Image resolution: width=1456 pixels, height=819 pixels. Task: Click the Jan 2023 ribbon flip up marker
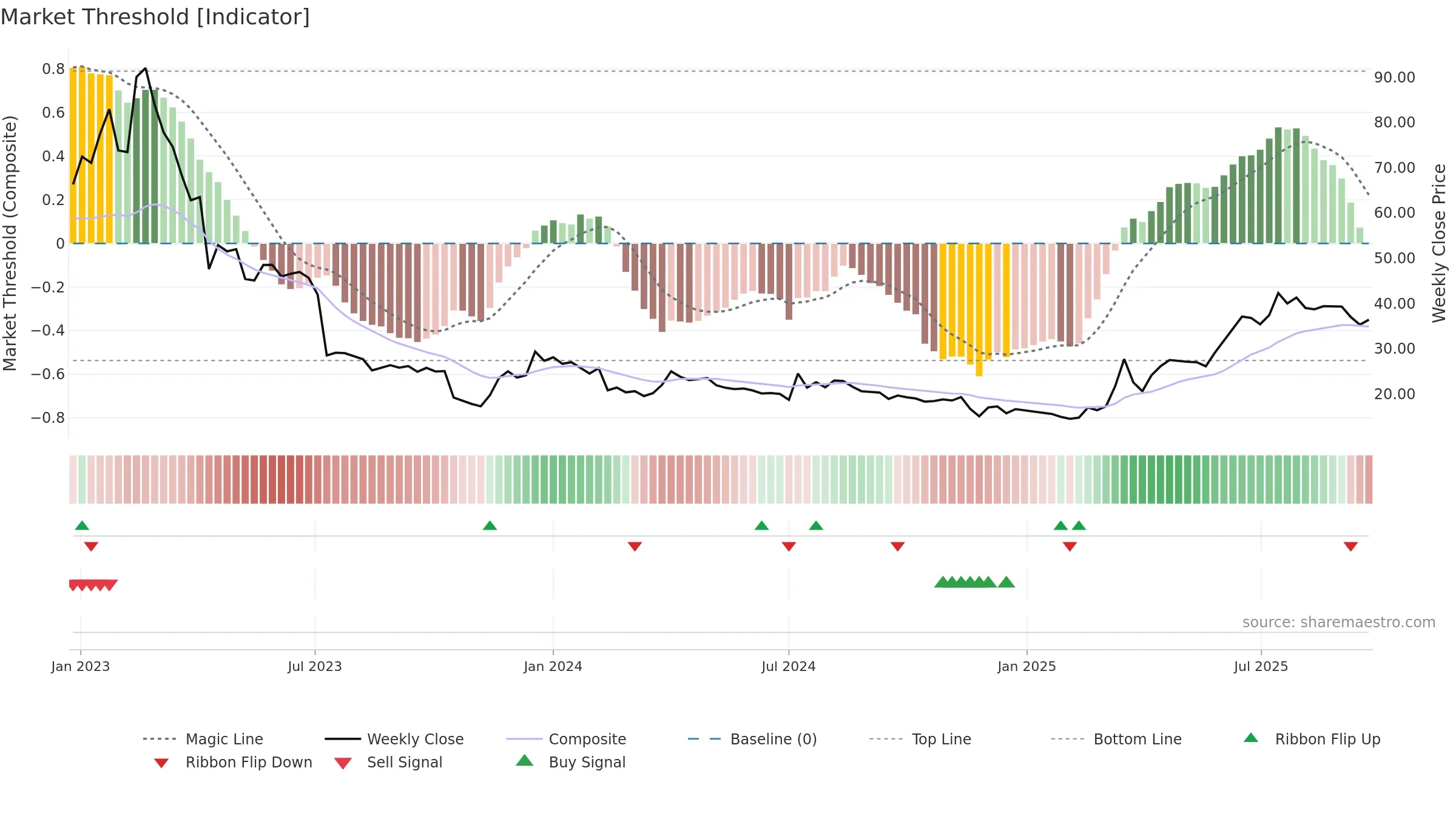click(82, 525)
